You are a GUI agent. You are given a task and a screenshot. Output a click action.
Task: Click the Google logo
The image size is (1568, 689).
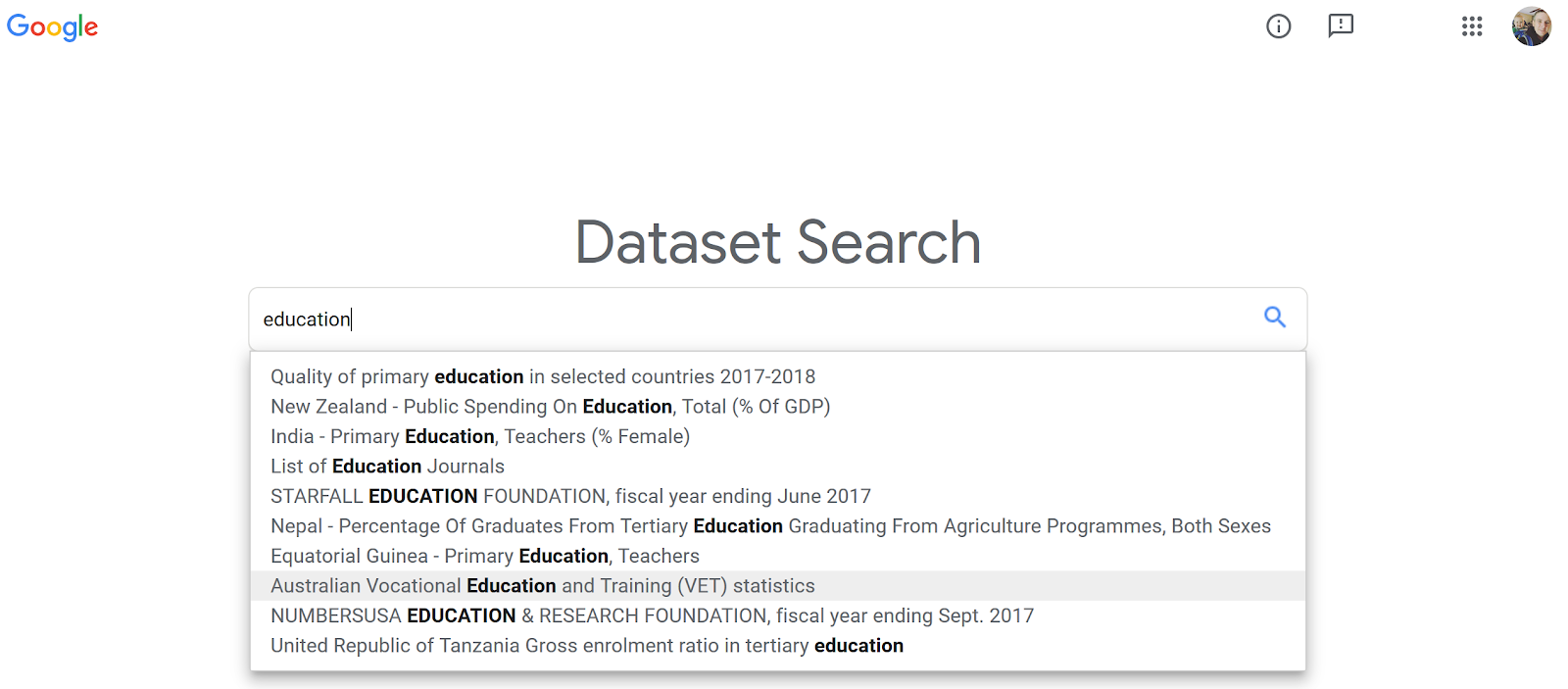coord(52,27)
